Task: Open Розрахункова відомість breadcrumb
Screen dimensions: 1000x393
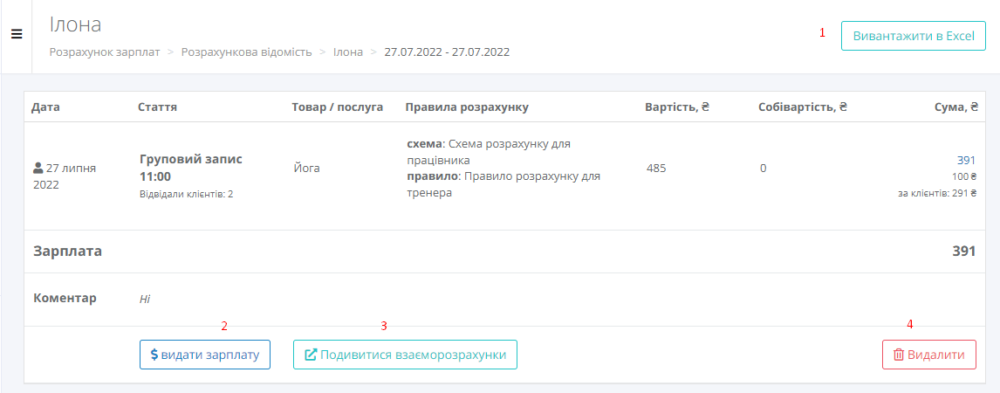Action: pos(247,52)
